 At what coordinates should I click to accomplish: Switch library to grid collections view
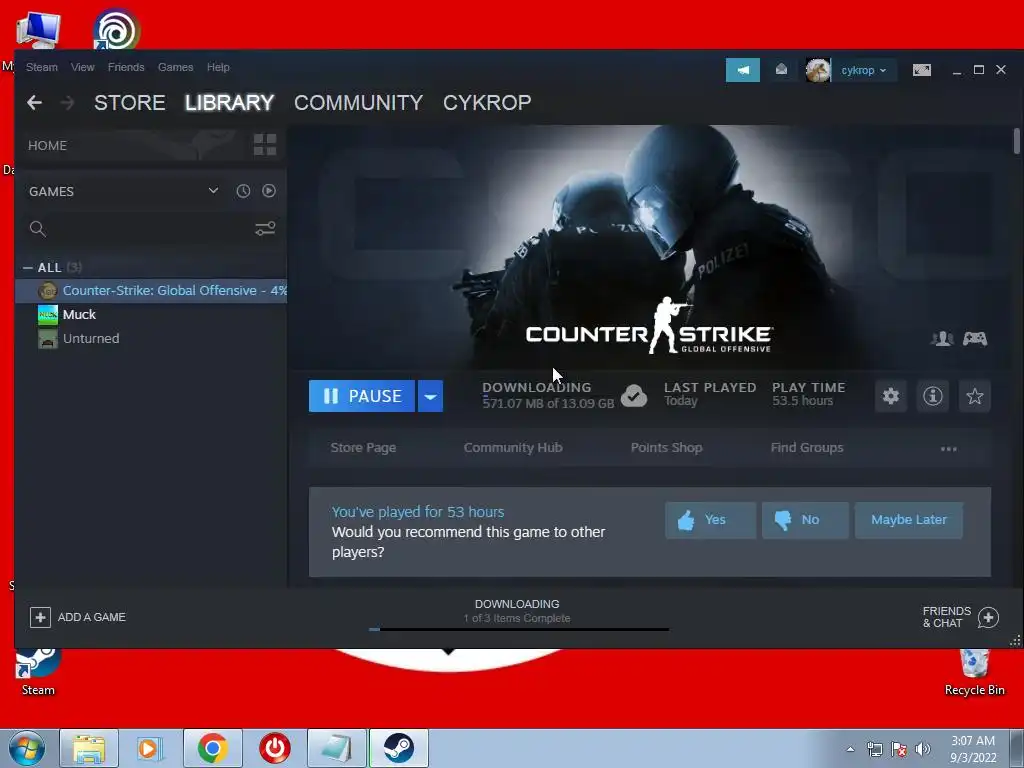pyautogui.click(x=264, y=145)
